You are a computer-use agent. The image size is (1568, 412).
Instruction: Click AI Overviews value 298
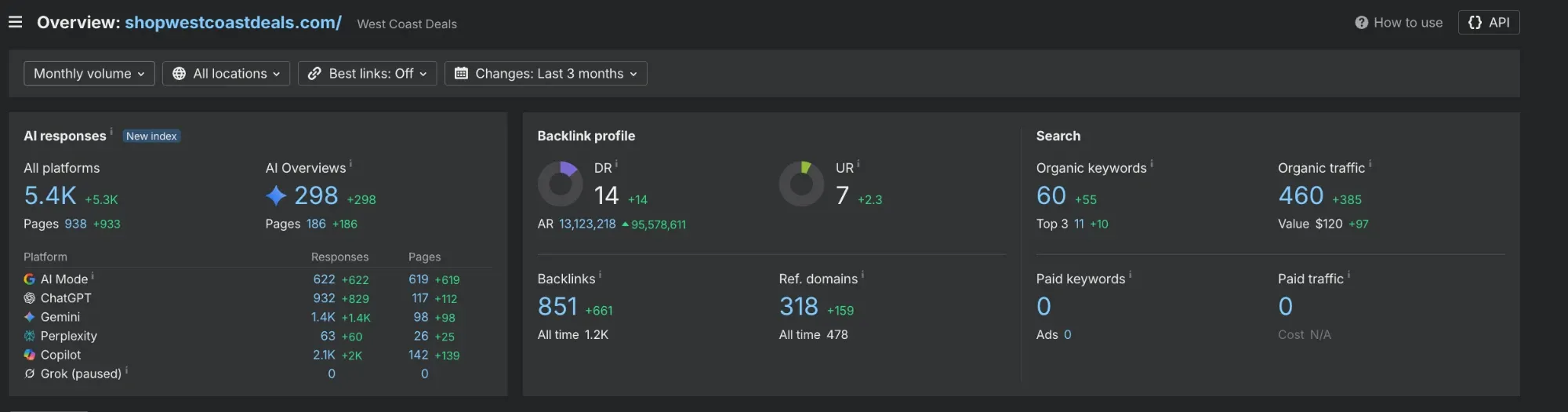[316, 195]
